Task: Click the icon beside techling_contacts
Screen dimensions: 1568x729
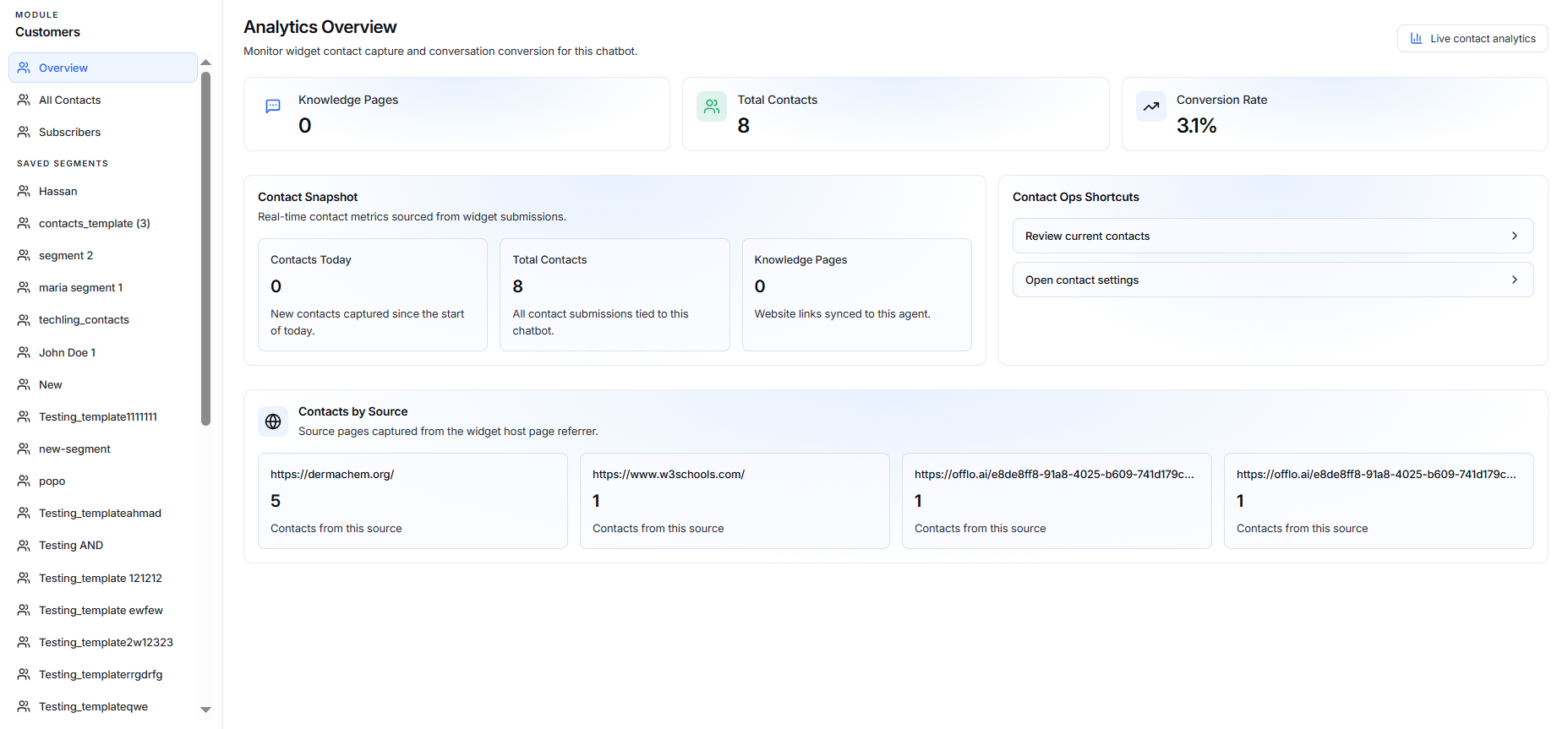Action: tap(24, 319)
